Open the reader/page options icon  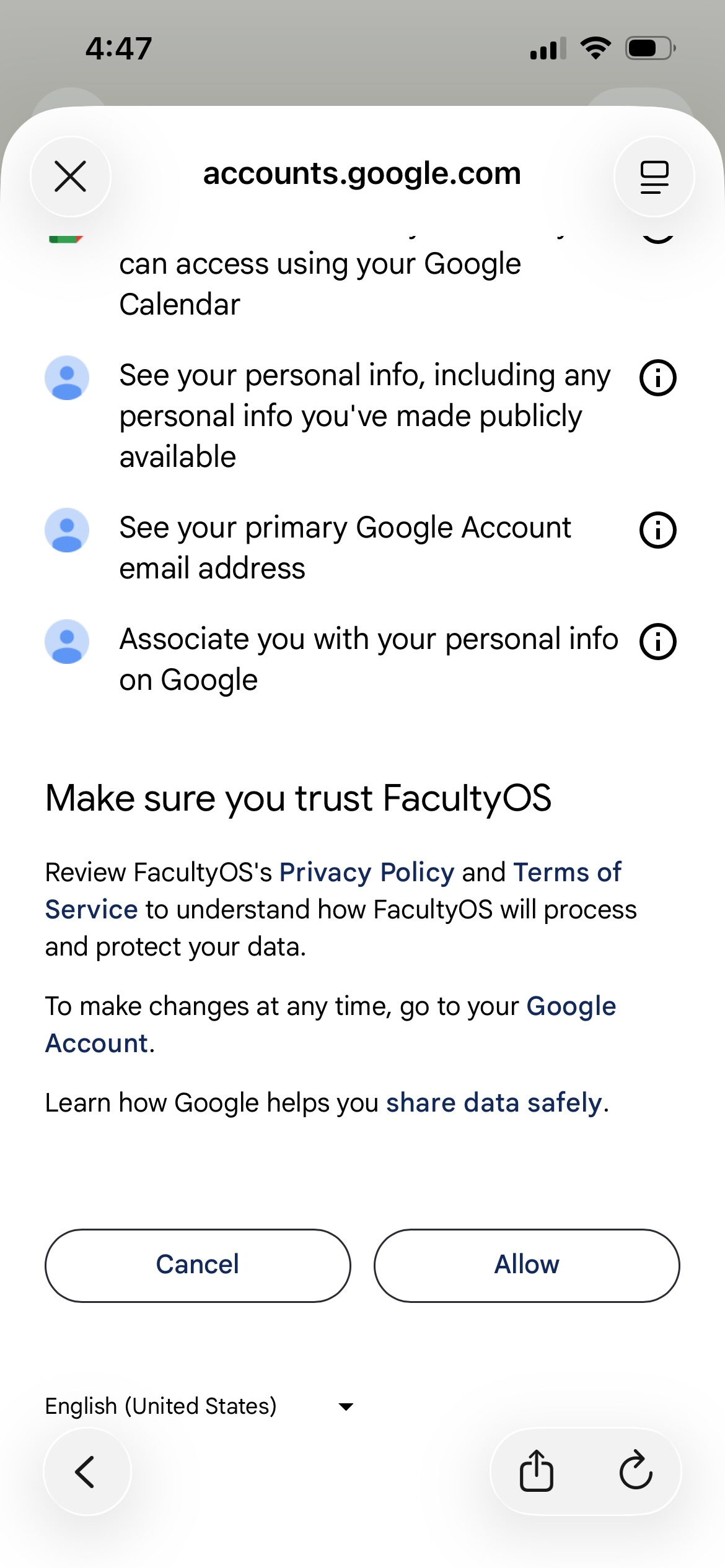pyautogui.click(x=654, y=176)
